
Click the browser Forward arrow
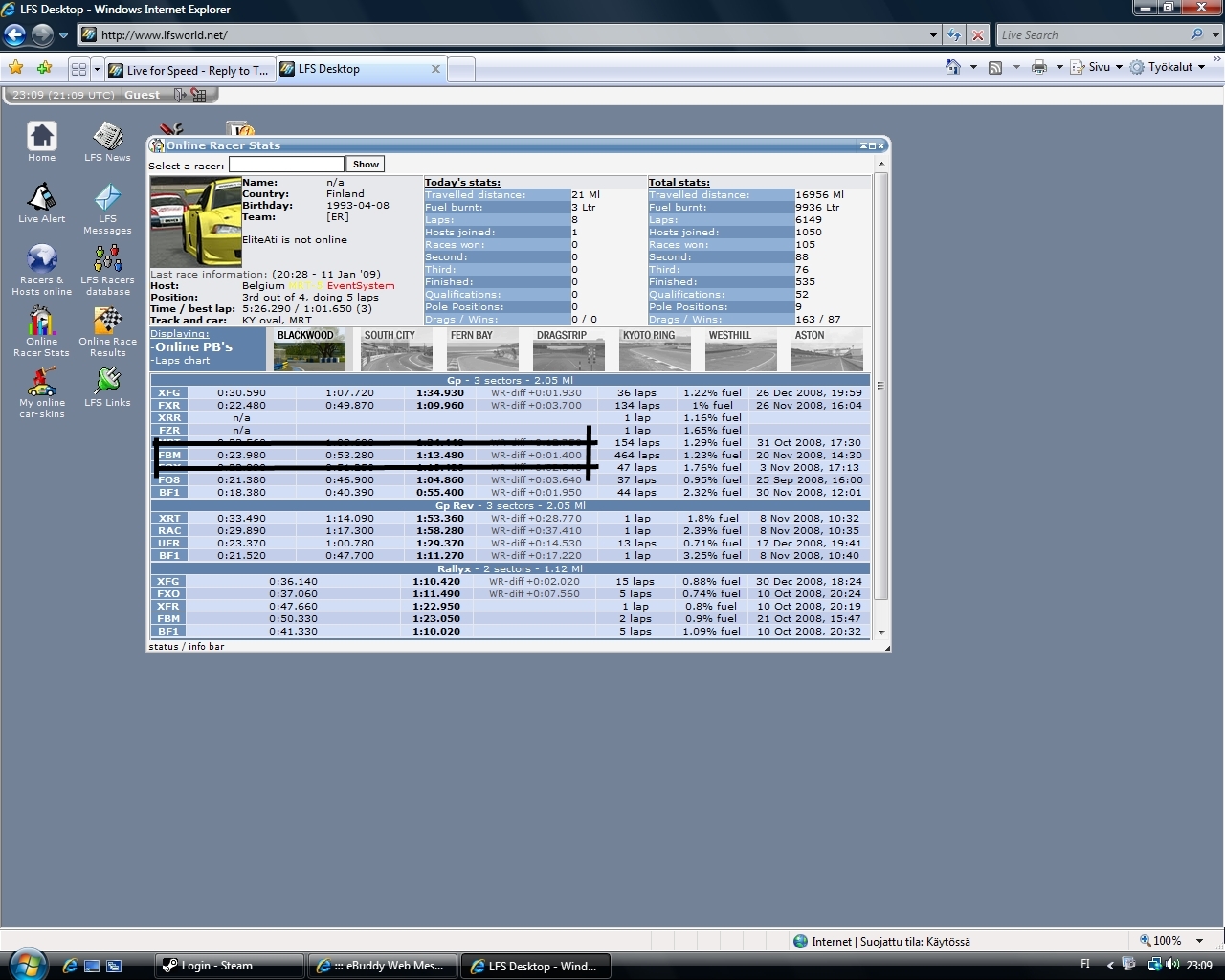tap(42, 35)
